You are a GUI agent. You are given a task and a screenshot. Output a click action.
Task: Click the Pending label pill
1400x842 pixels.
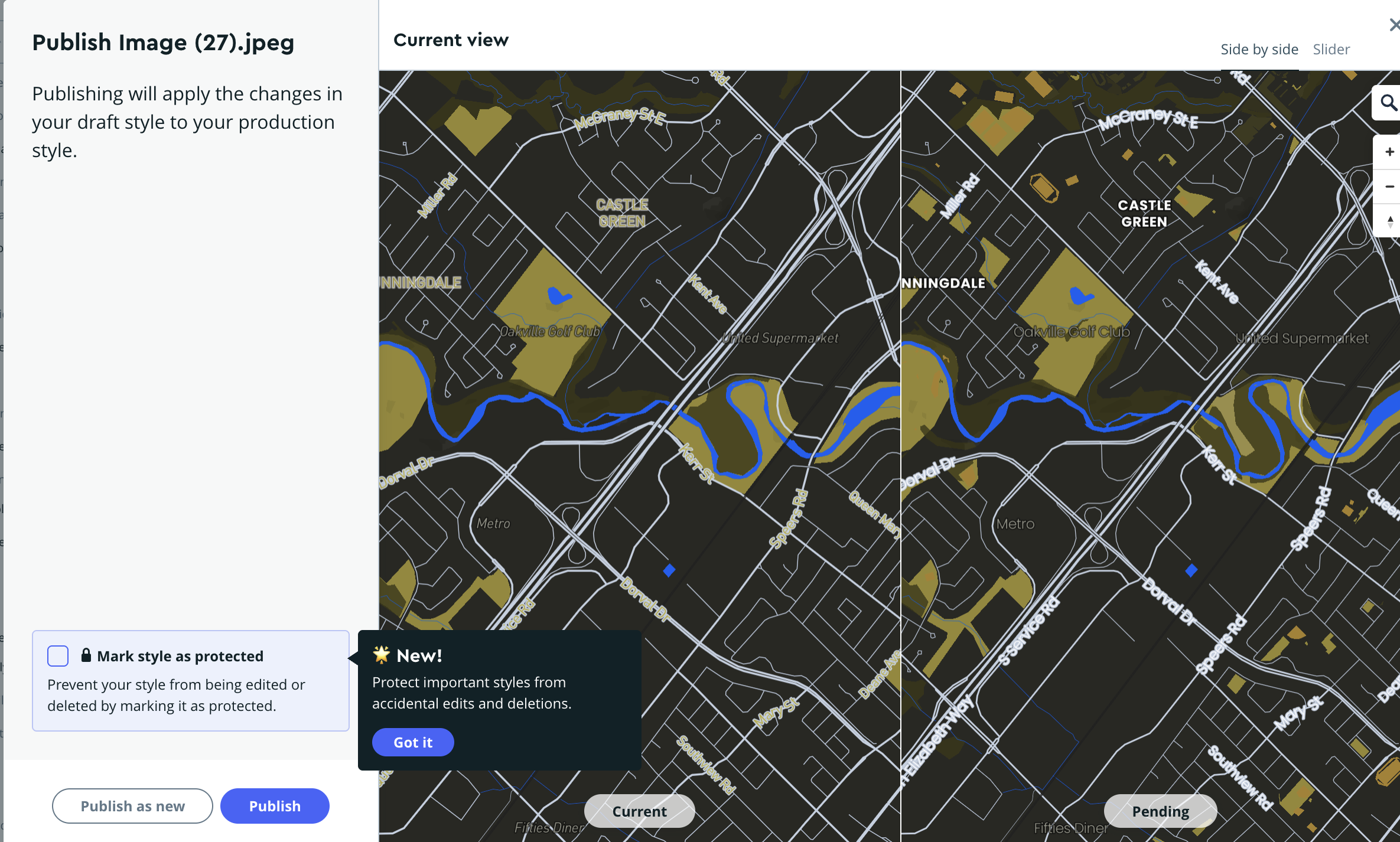1160,811
